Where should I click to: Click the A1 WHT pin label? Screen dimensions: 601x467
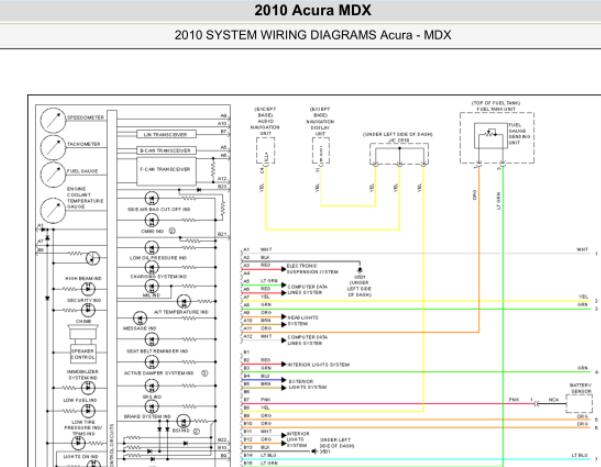click(258, 250)
